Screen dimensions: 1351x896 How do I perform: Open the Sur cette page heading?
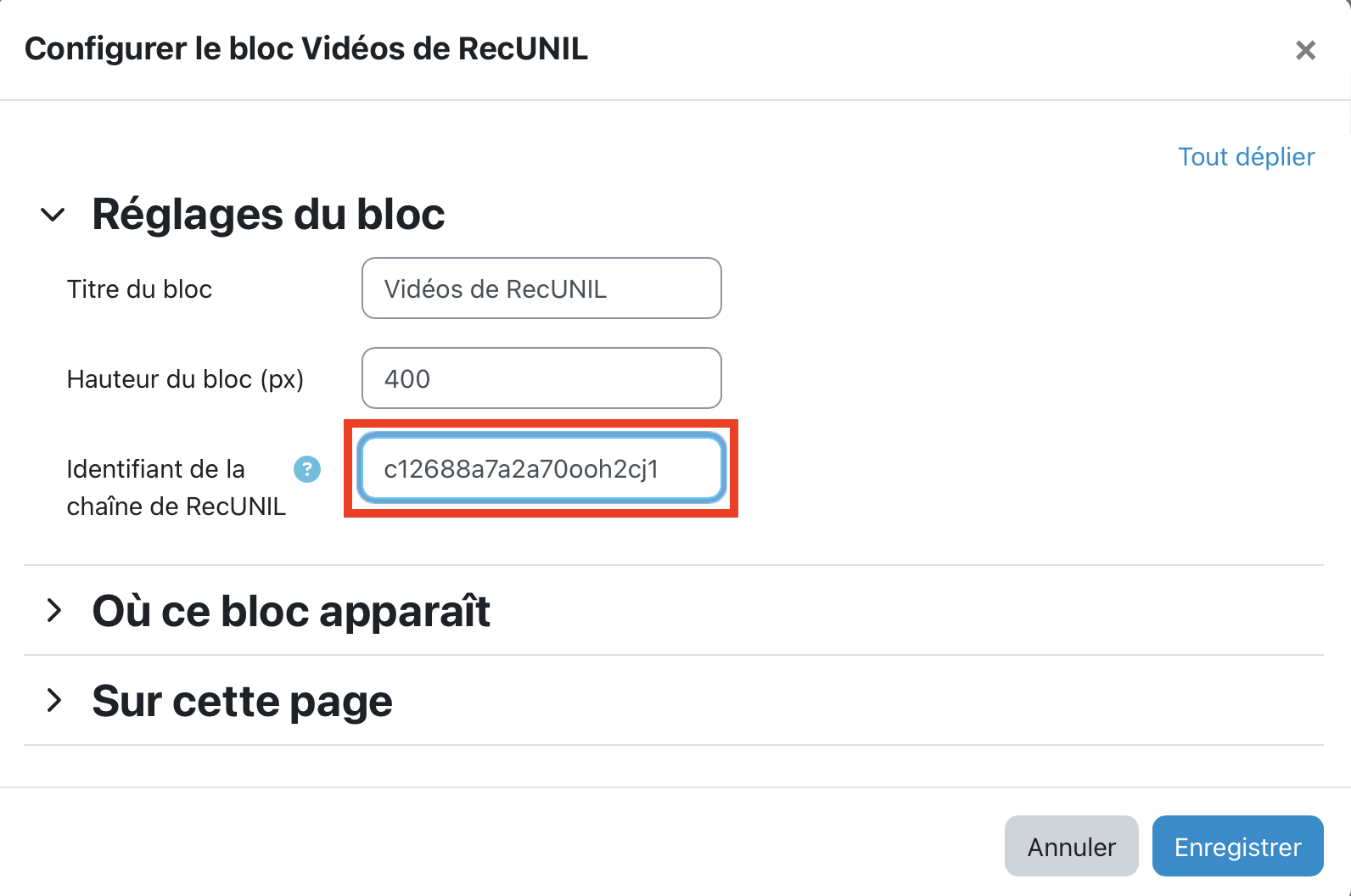[242, 701]
